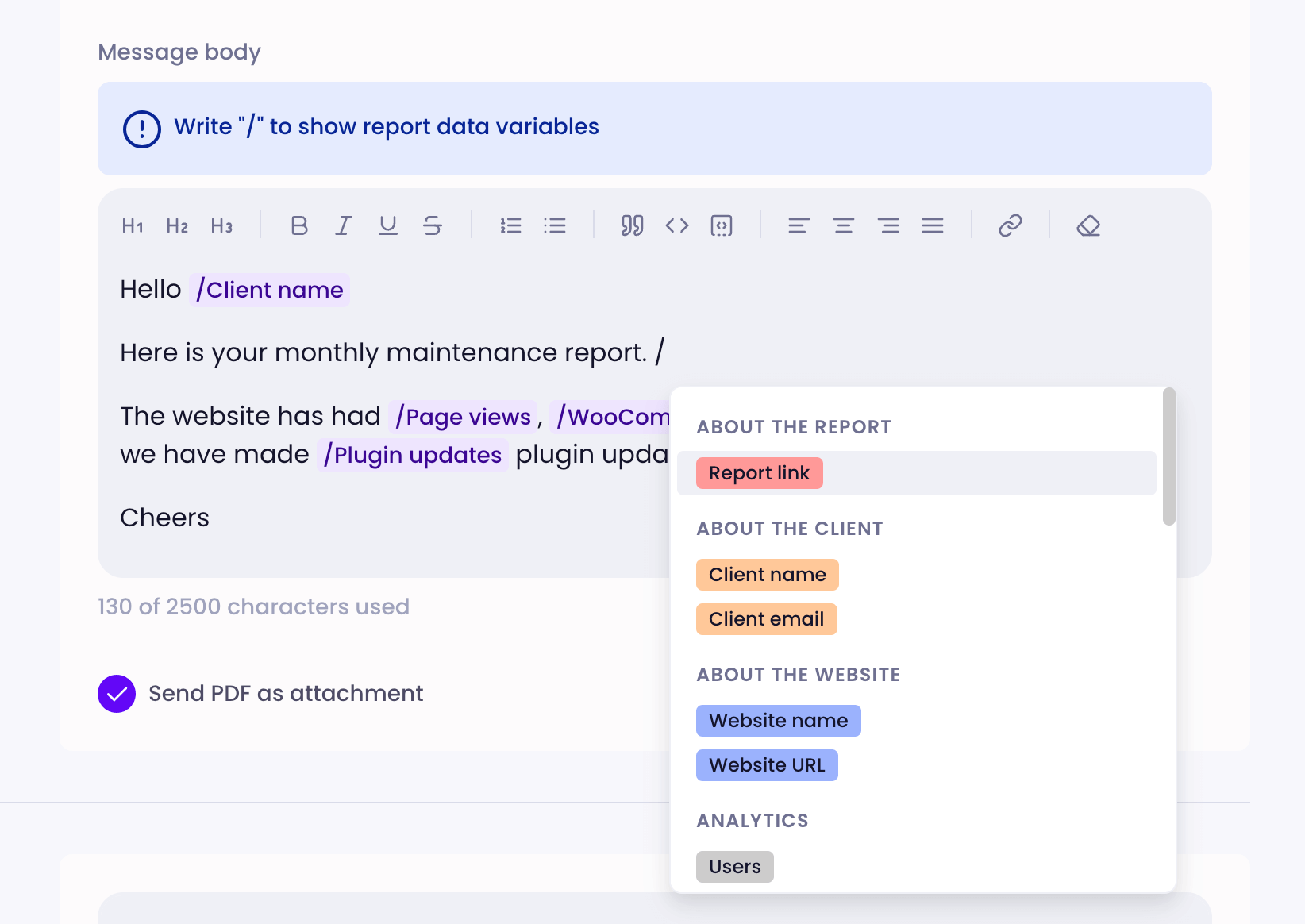Apply Heading 1 formatting
The width and height of the screenshot is (1305, 924).
coord(132,225)
